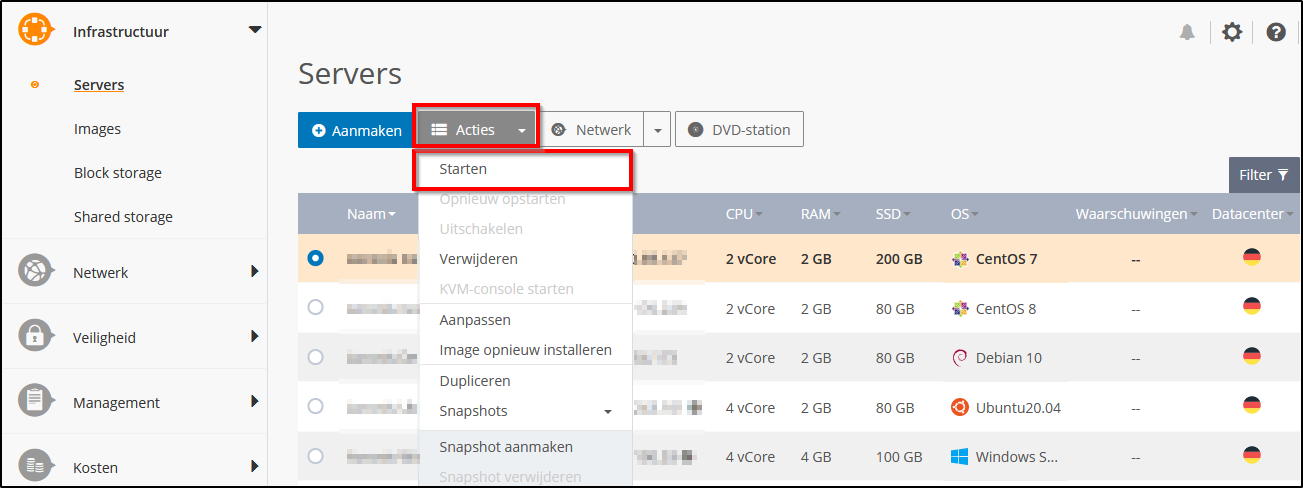Expand the Snapshots submenu

pos(607,412)
